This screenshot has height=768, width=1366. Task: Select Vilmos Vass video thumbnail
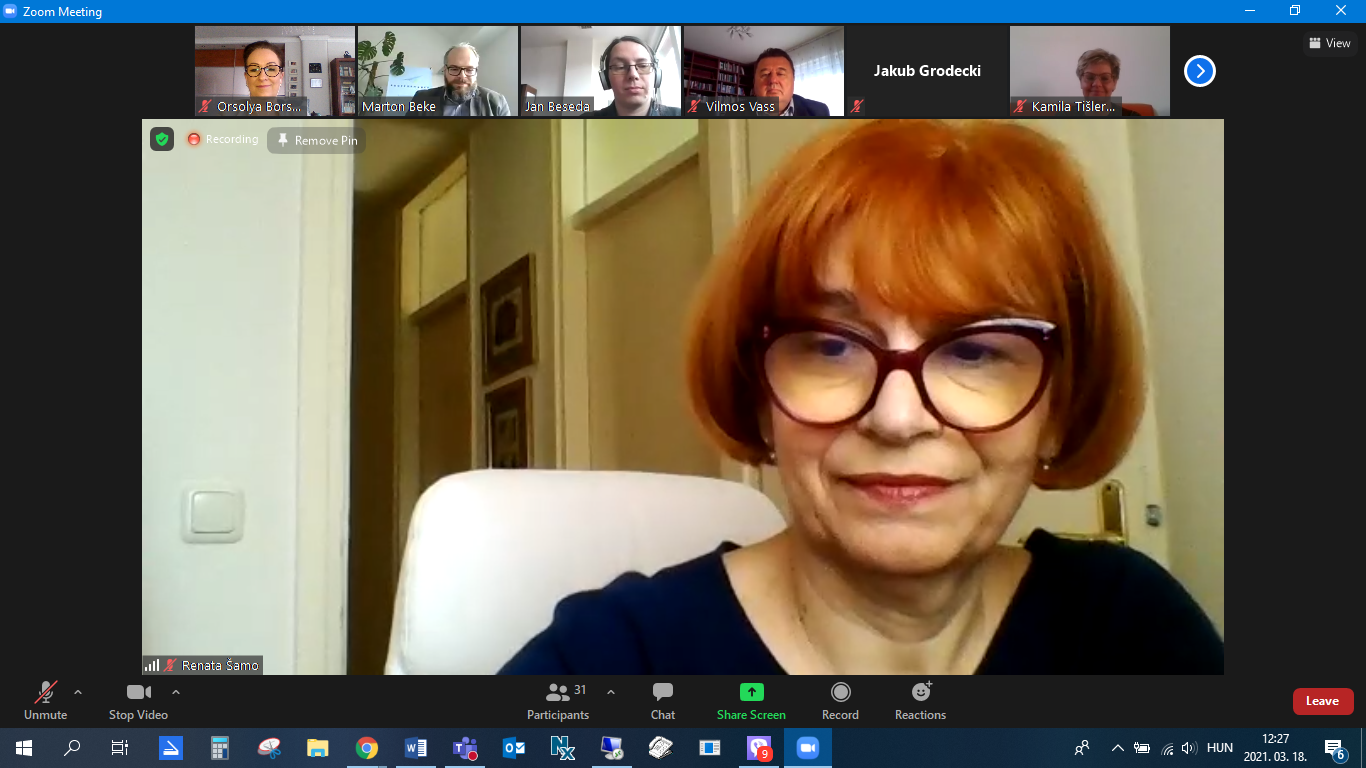click(763, 71)
